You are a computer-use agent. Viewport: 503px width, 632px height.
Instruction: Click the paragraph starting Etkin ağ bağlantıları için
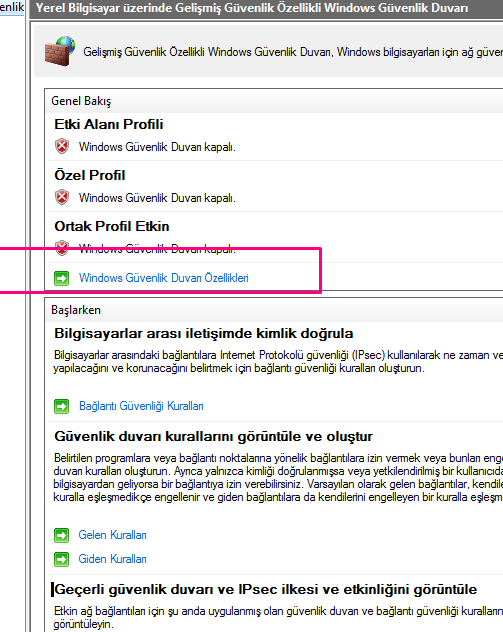tap(278, 617)
